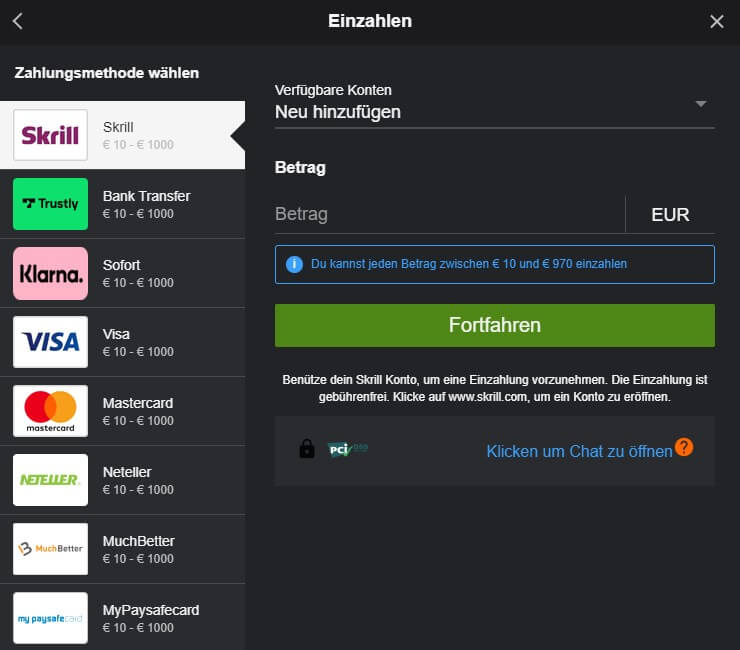This screenshot has height=650, width=740.
Task: Focus the Betrag amount input field
Action: pyautogui.click(x=449, y=214)
